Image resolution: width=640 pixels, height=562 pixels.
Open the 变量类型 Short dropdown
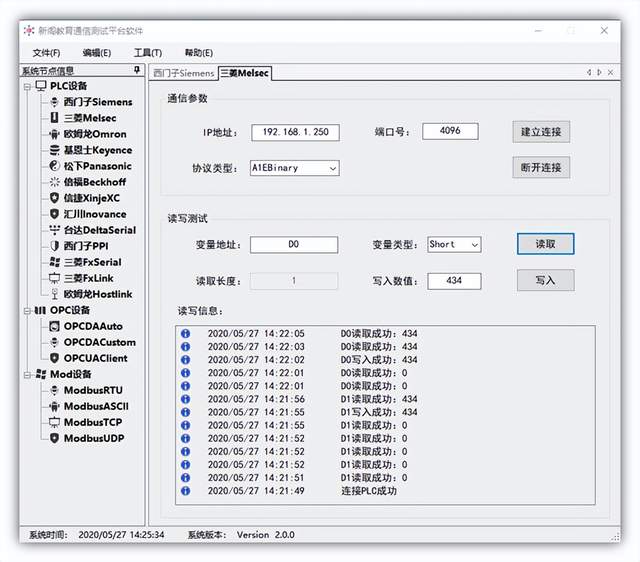[475, 245]
